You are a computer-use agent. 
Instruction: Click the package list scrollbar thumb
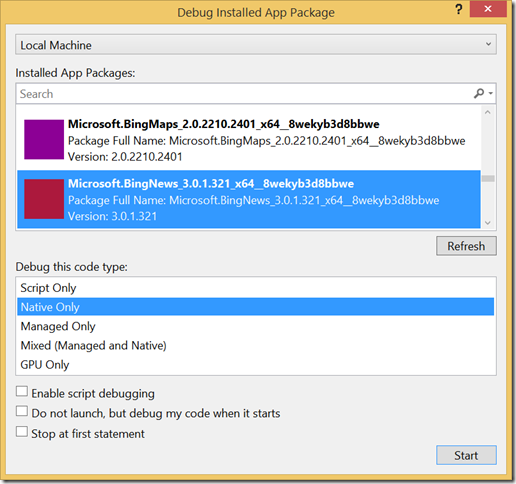click(x=488, y=179)
